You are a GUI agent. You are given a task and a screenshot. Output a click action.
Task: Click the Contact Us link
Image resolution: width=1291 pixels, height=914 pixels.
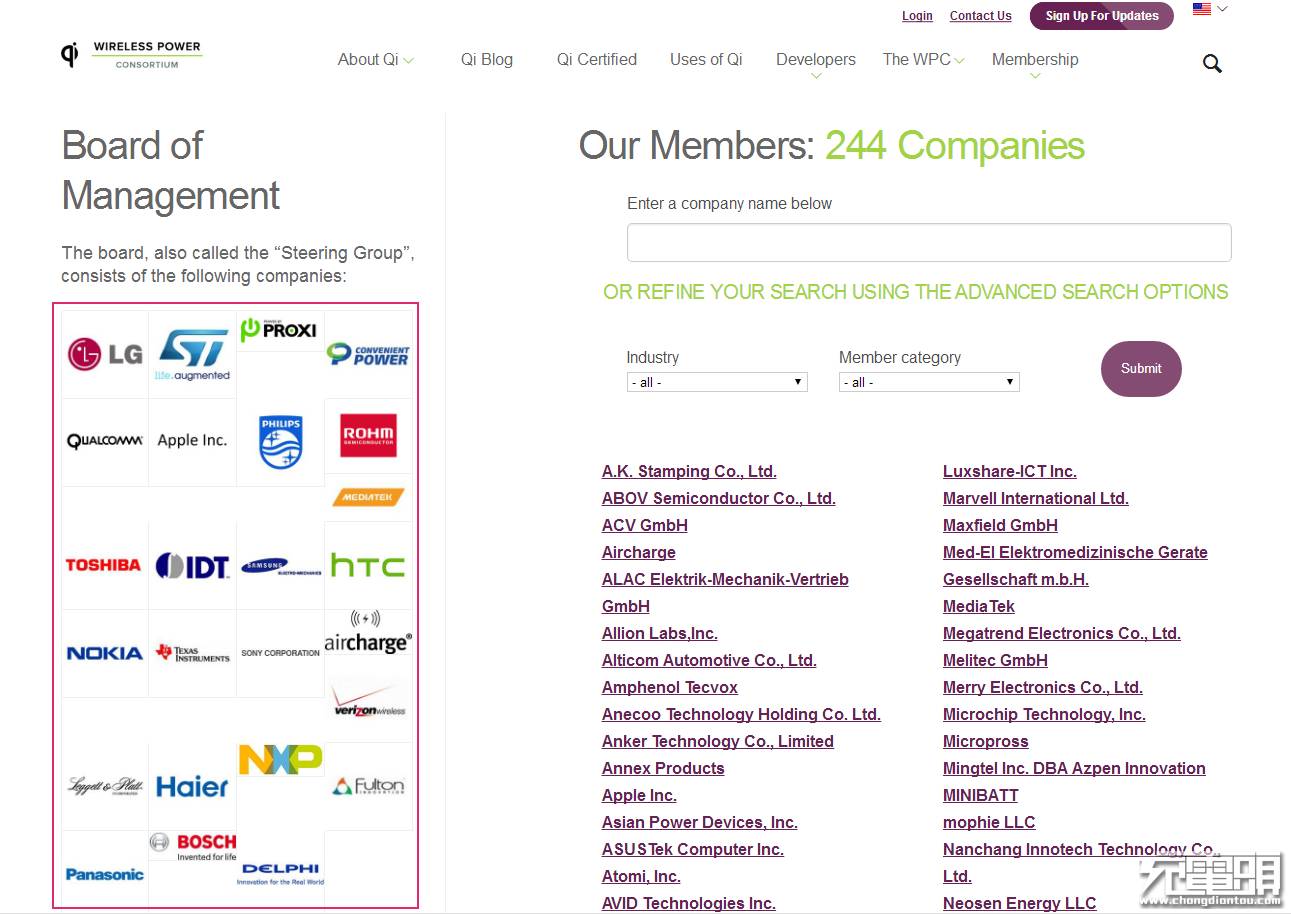click(x=980, y=16)
